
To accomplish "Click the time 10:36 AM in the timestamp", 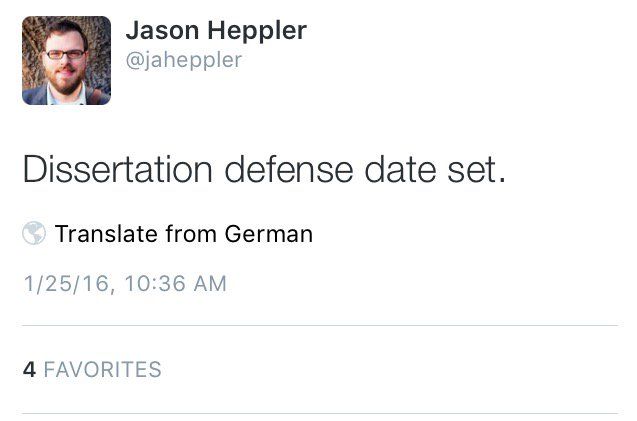I will tap(175, 284).
